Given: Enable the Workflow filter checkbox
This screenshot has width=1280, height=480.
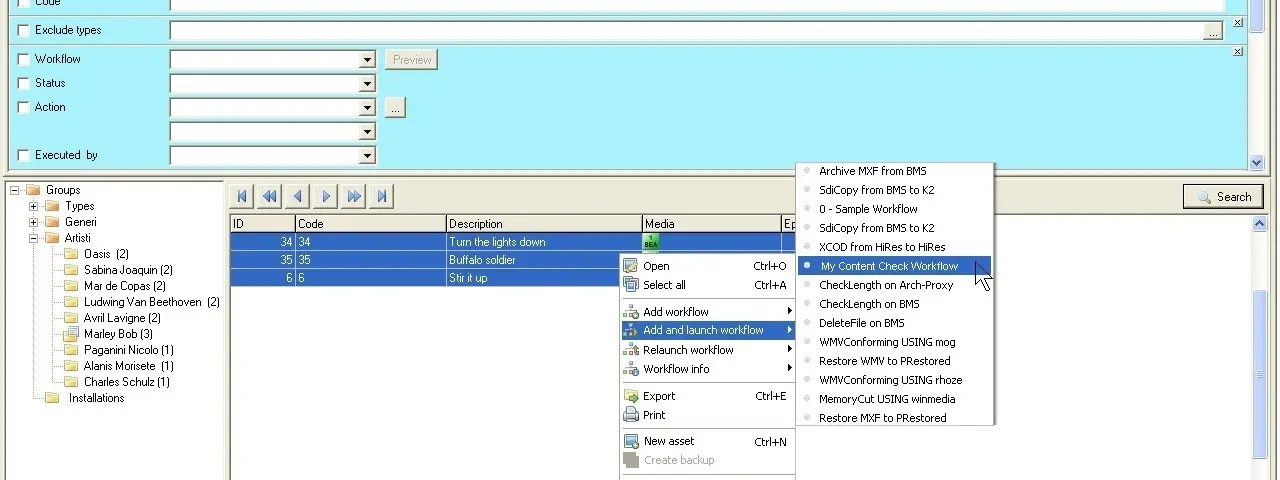Looking at the screenshot, I should (x=24, y=60).
